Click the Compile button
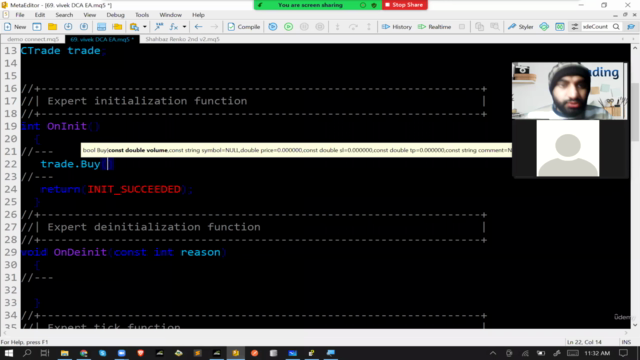Image resolution: width=640 pixels, height=360 pixels. [244, 27]
